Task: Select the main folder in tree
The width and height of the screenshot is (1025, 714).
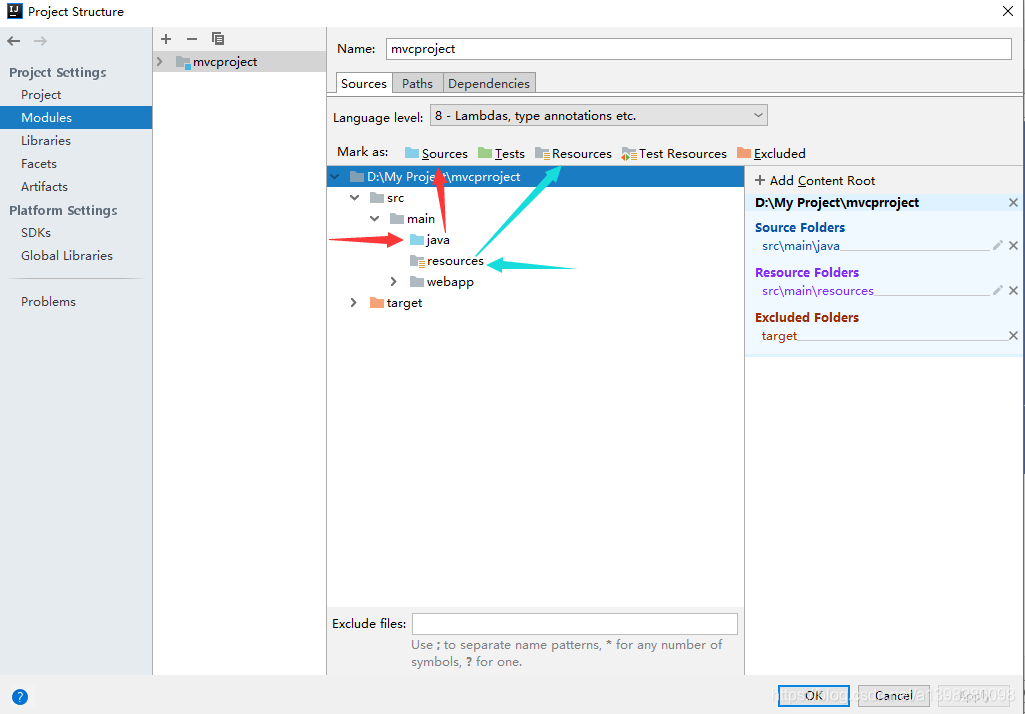Action: [420, 218]
